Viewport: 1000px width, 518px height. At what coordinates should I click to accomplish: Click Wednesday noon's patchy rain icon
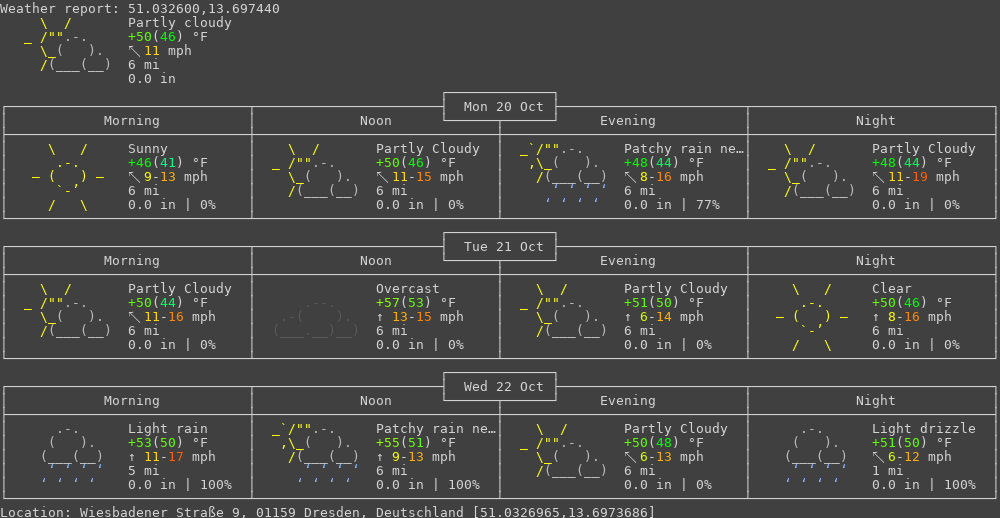(316, 453)
